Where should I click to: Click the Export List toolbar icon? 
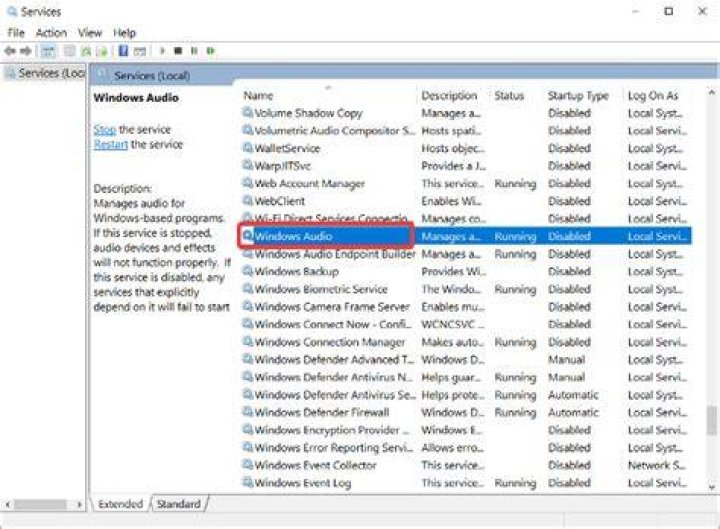click(103, 51)
